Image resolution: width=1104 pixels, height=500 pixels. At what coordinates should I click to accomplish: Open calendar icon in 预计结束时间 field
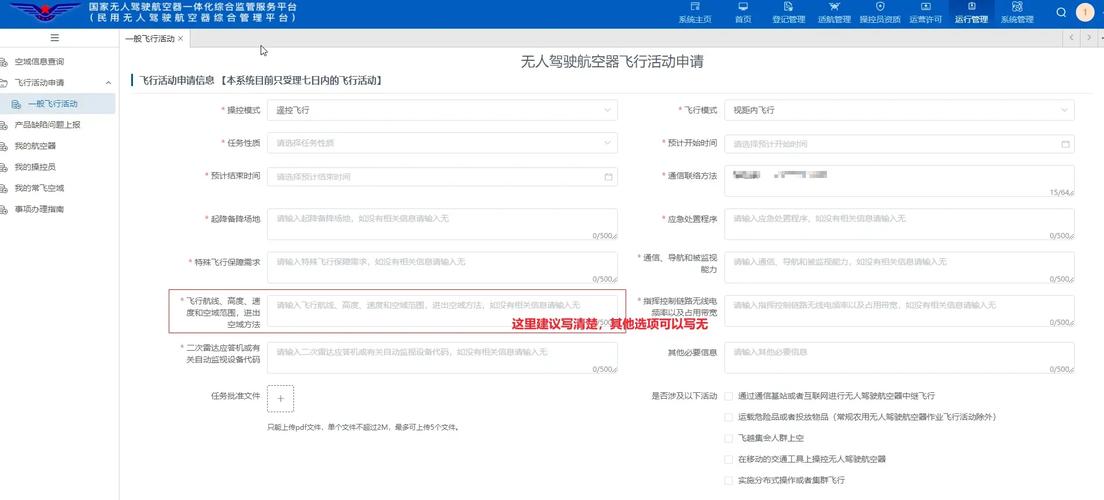click(608, 177)
